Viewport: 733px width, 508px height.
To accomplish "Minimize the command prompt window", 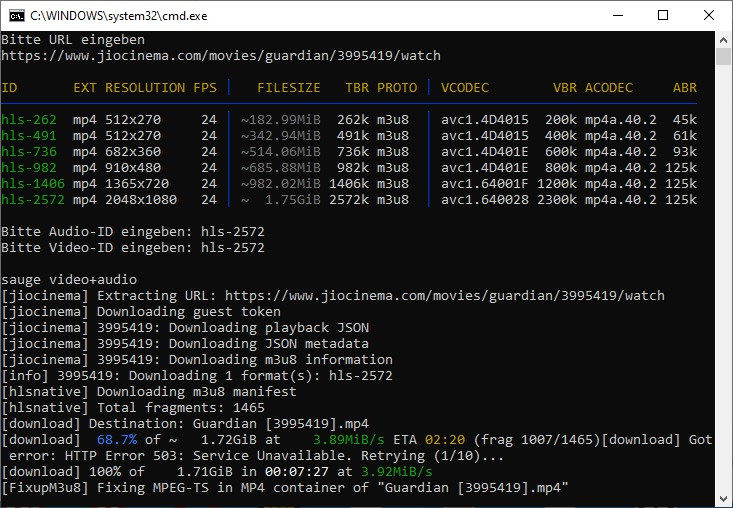I will pyautogui.click(x=615, y=15).
